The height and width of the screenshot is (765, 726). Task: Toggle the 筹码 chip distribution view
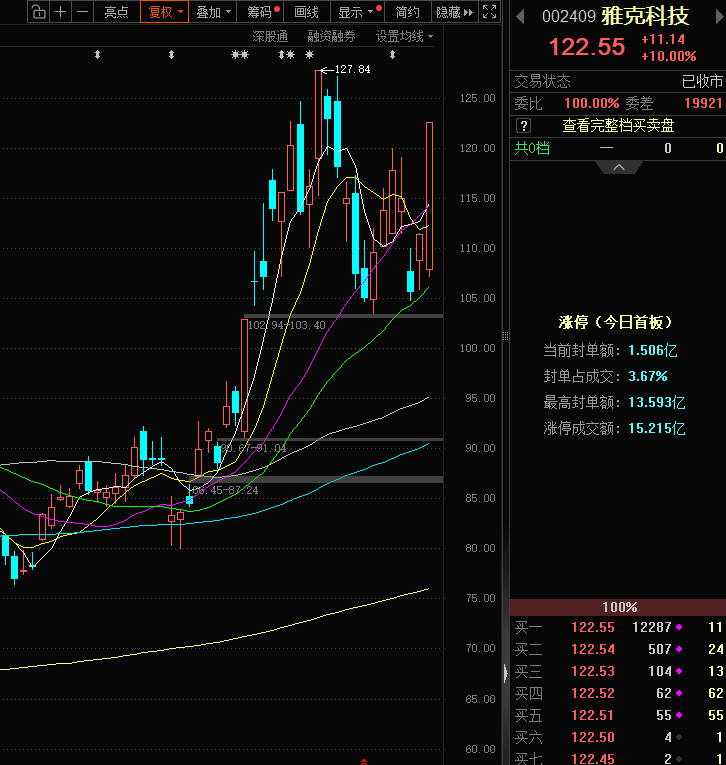[x=259, y=12]
